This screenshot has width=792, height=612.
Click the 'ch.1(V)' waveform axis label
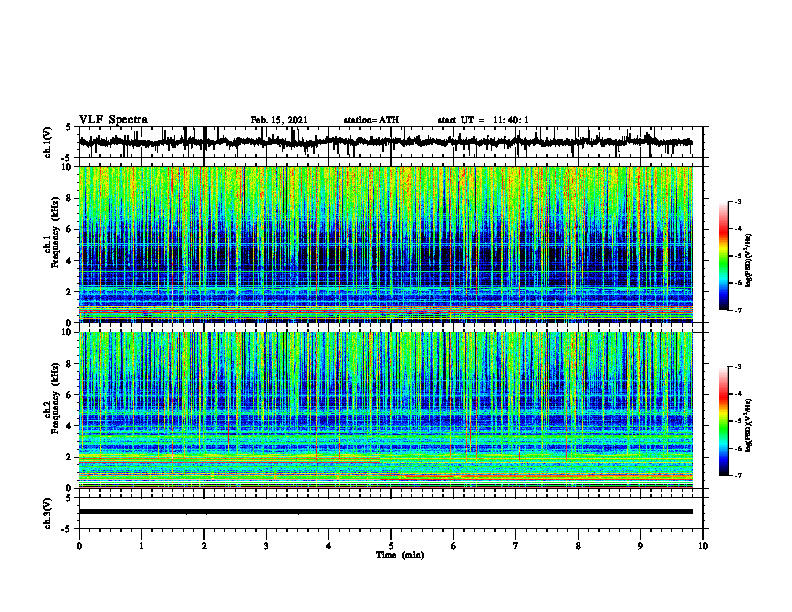click(x=48, y=142)
